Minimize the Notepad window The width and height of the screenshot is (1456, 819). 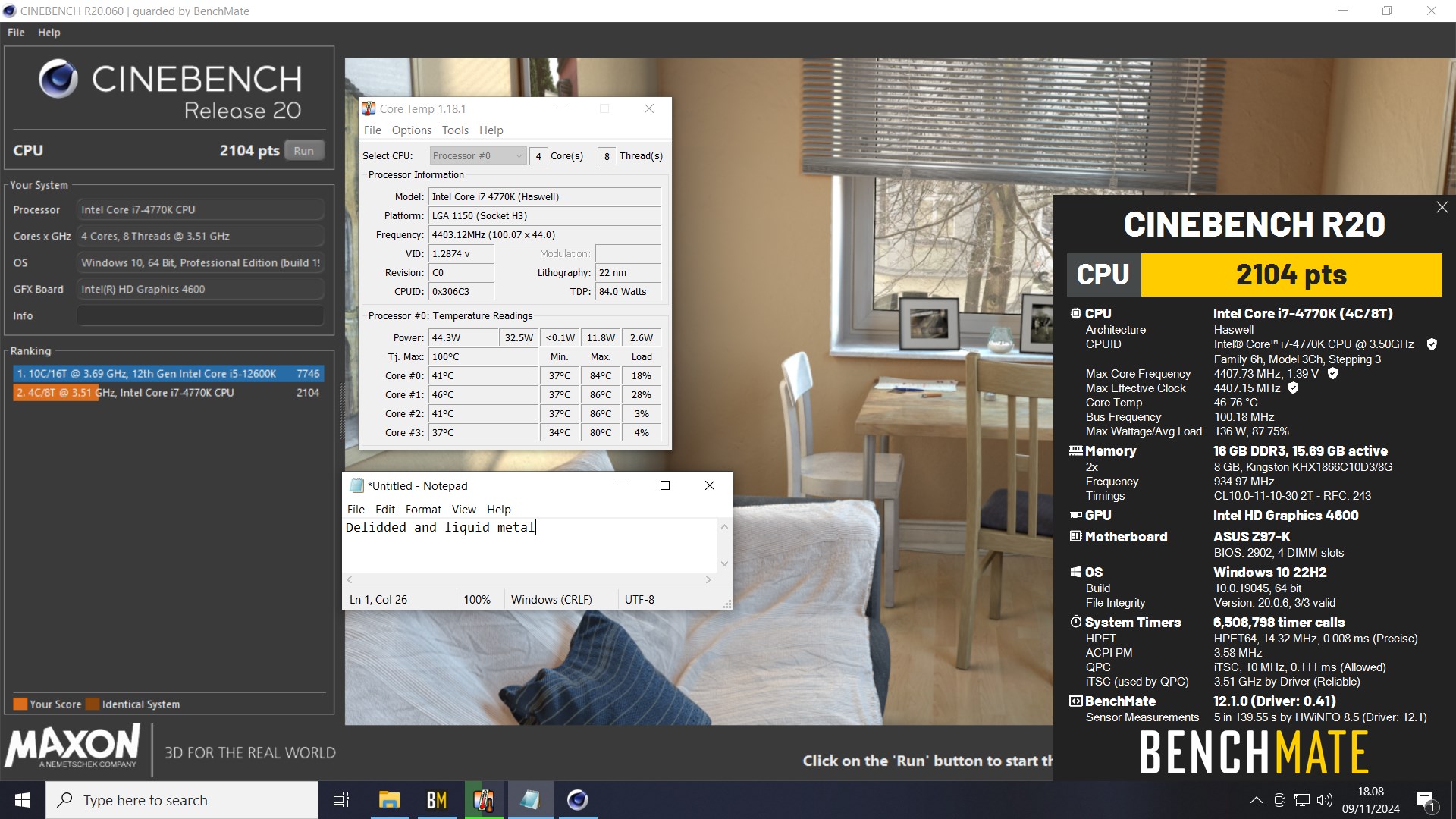coord(620,485)
